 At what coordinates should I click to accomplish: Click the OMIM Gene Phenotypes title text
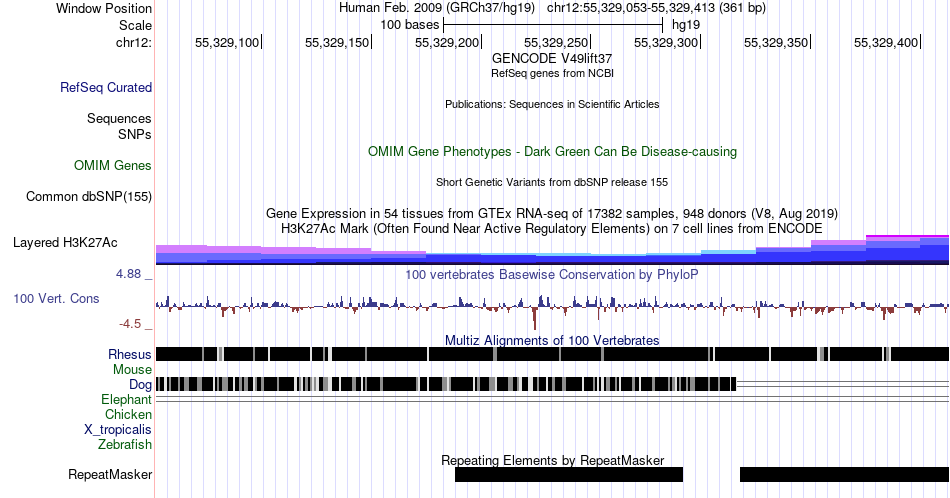coord(552,151)
